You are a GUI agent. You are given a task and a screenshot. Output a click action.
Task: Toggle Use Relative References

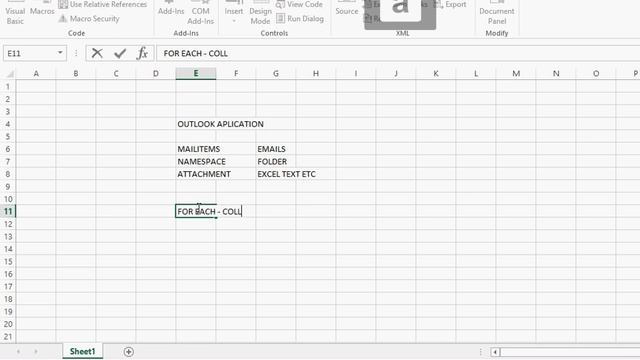(x=102, y=4)
